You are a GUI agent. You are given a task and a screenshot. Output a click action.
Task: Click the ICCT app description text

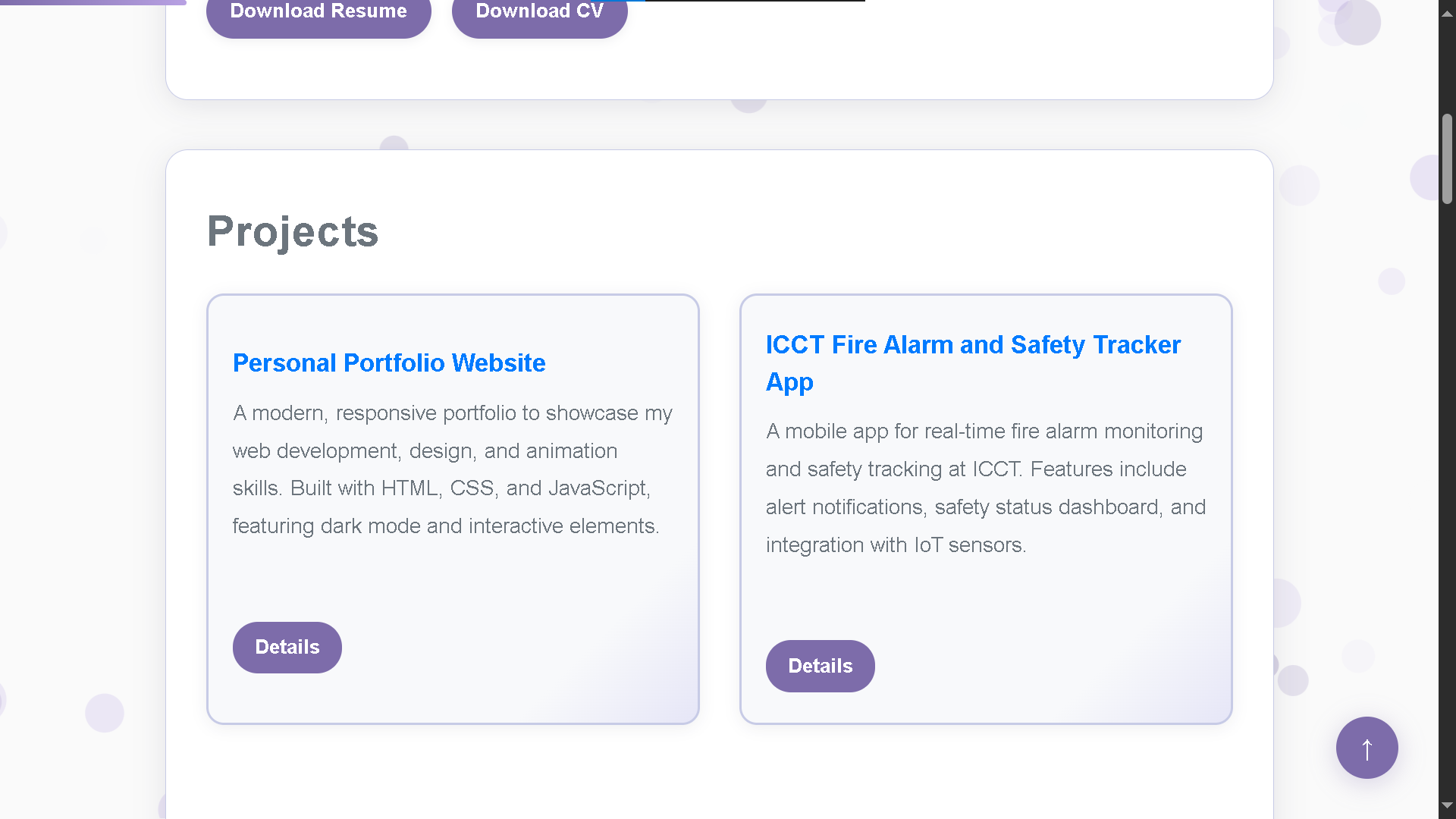click(985, 488)
